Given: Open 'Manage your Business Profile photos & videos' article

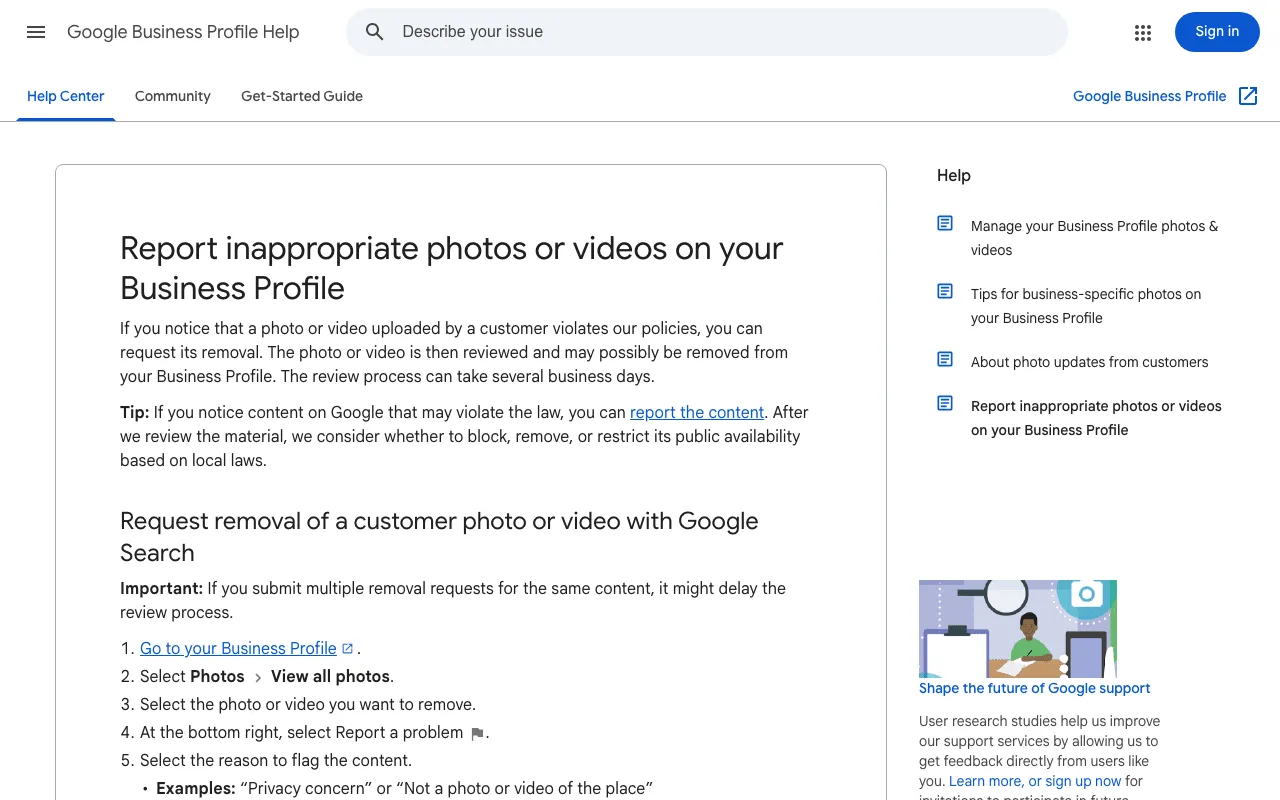Looking at the screenshot, I should click(x=1095, y=238).
